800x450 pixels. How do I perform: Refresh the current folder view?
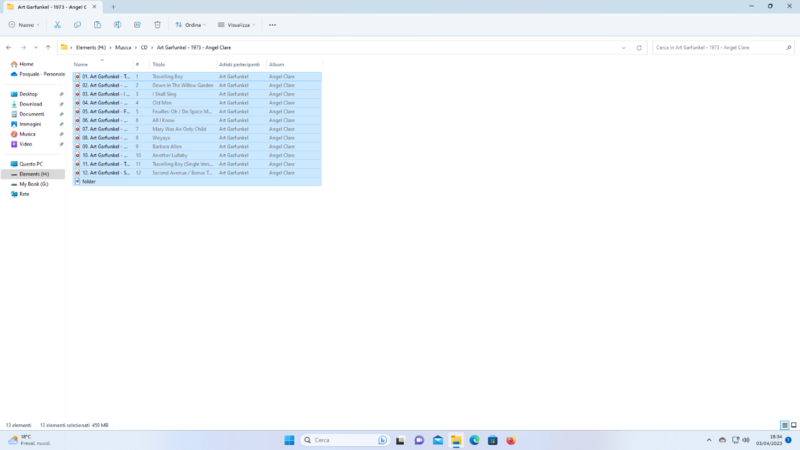pos(639,47)
